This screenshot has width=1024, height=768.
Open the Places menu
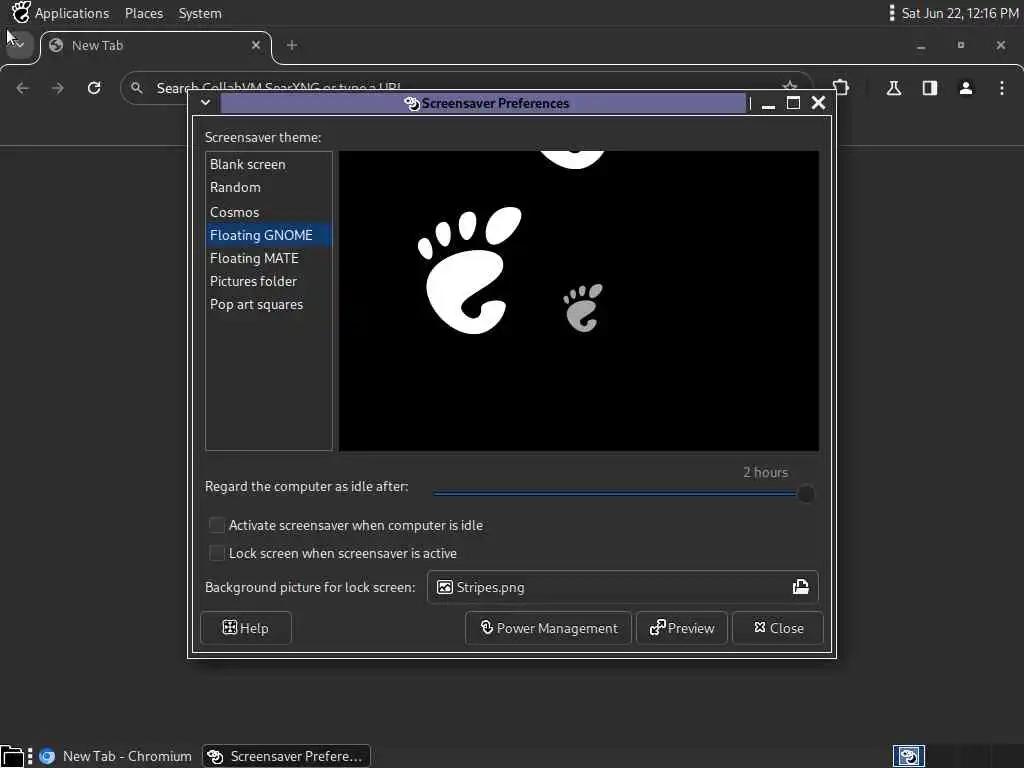click(144, 13)
